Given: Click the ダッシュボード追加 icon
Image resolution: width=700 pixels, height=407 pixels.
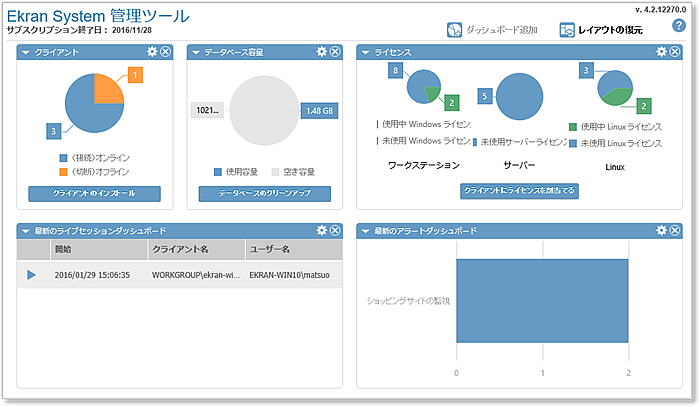Looking at the screenshot, I should tap(454, 30).
